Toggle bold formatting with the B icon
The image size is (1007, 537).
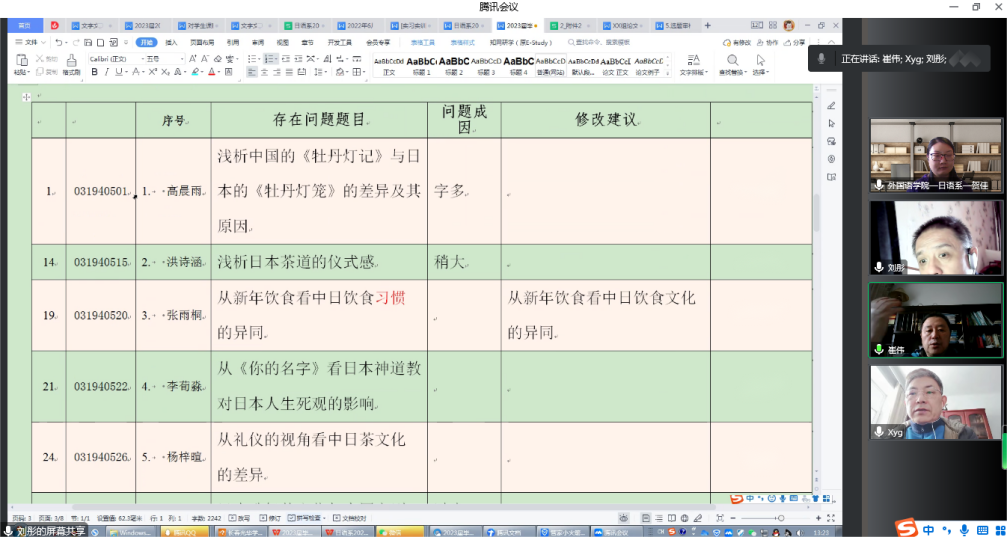pyautogui.click(x=93, y=72)
